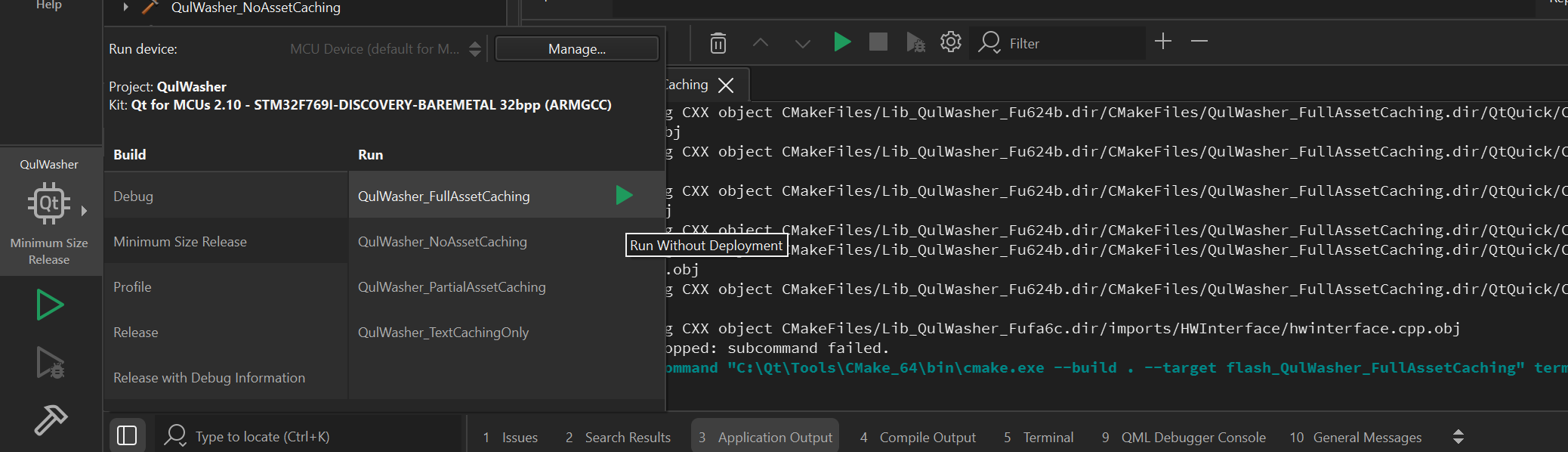Select Release with Debug Information configuration

pos(226,377)
